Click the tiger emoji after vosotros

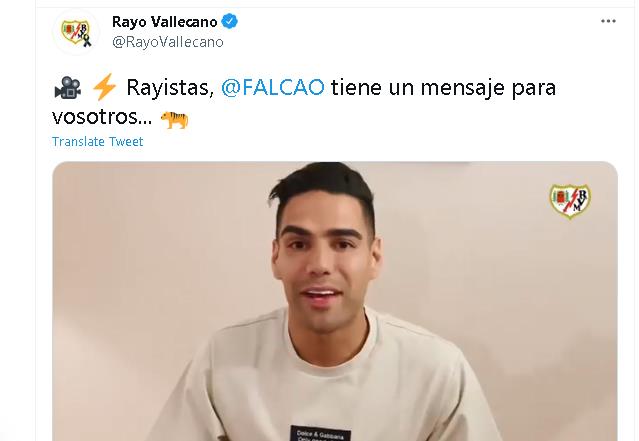click(x=174, y=119)
